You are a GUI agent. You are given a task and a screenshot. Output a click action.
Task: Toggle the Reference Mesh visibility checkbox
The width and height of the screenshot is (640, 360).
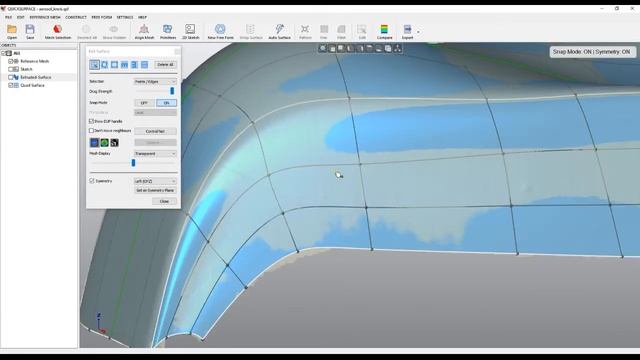(11, 61)
